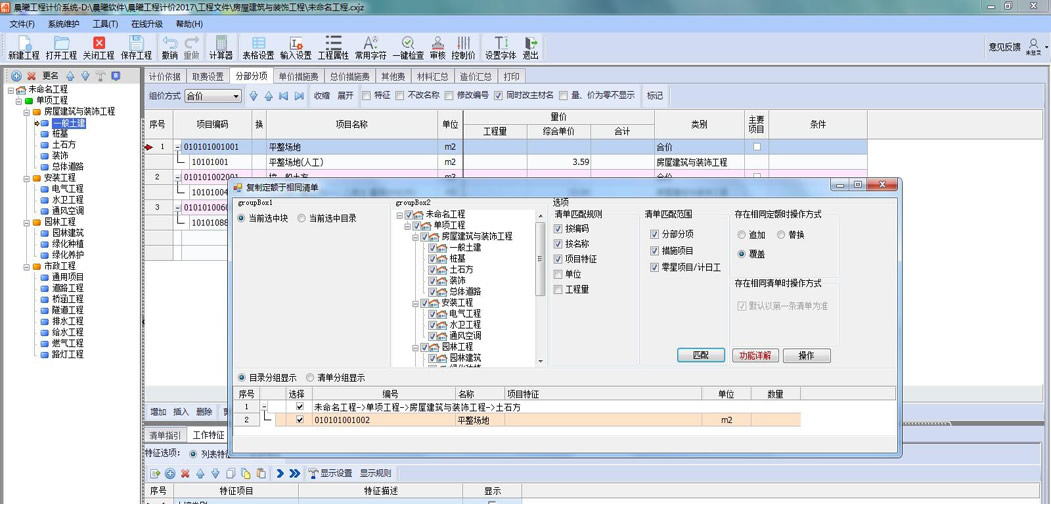This screenshot has height=524, width=1051.
Task: Click the hammer icon in project tree toolbar
Action: point(100,76)
